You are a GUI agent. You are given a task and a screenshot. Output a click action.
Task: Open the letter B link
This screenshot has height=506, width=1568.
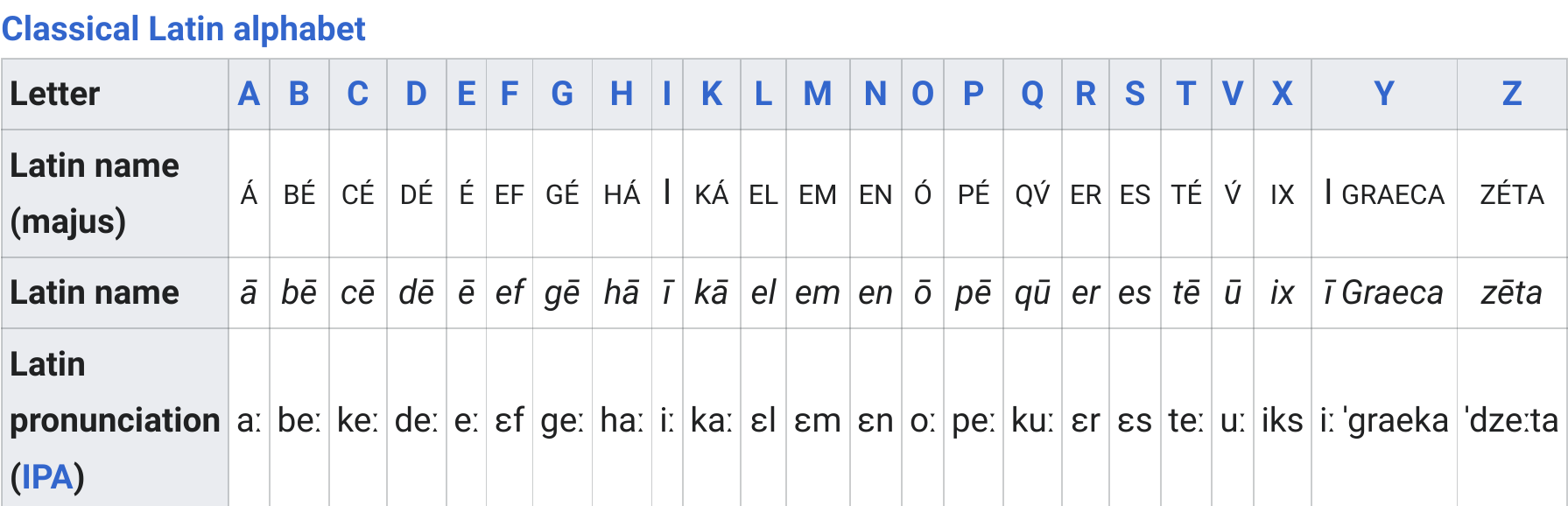pos(299,94)
